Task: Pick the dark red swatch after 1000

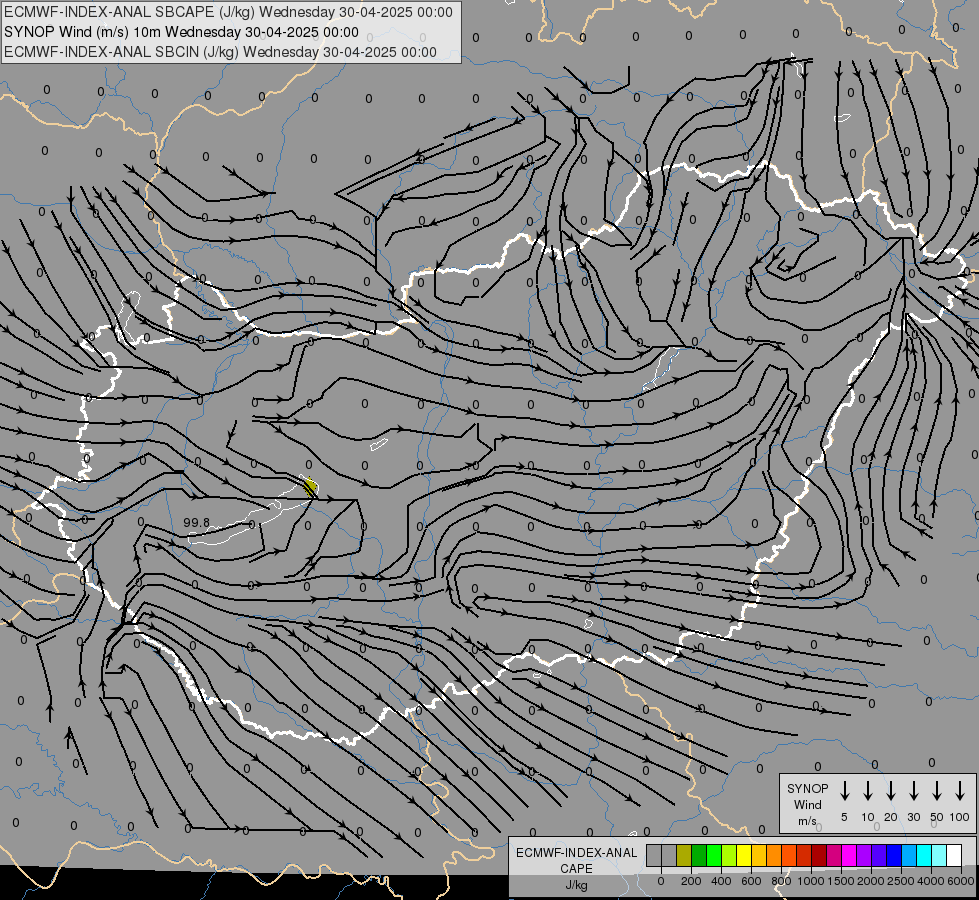Action: coord(820,855)
